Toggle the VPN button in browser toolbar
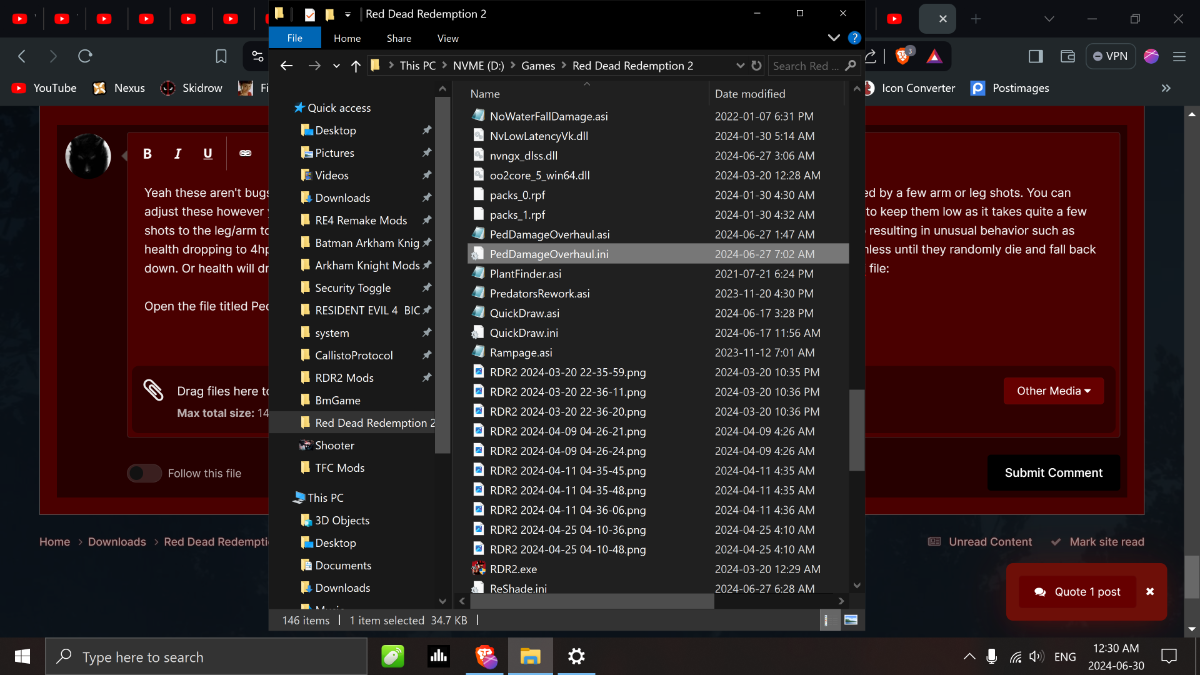The image size is (1200, 675). [x=1110, y=56]
